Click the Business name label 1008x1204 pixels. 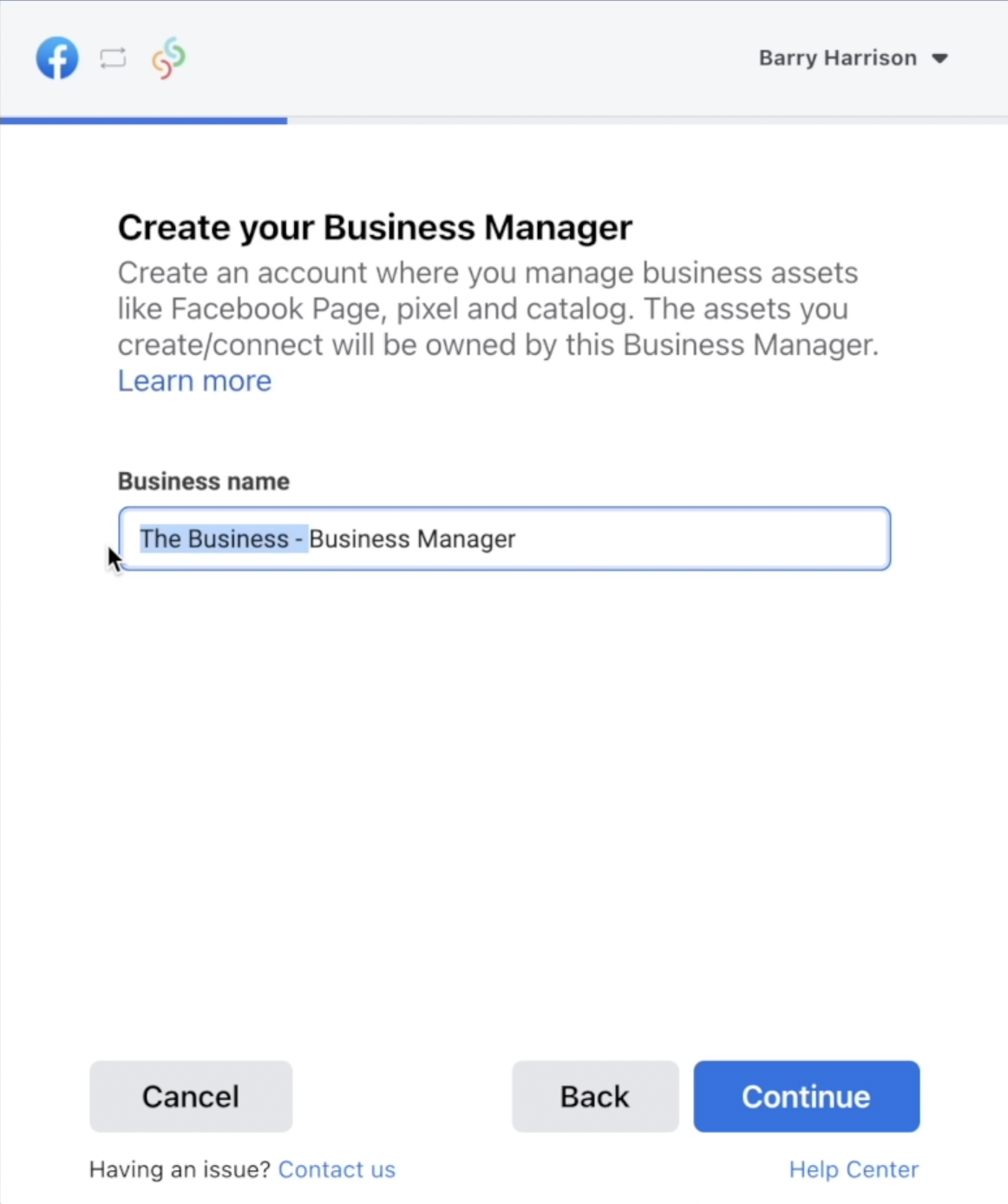pyautogui.click(x=204, y=481)
